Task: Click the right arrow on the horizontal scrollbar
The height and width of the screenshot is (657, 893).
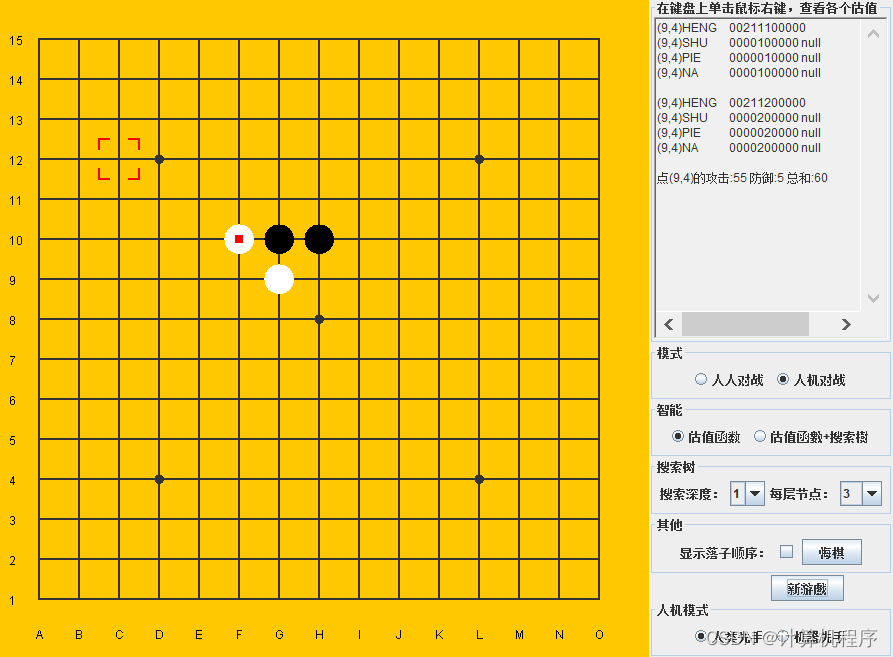Action: click(846, 324)
